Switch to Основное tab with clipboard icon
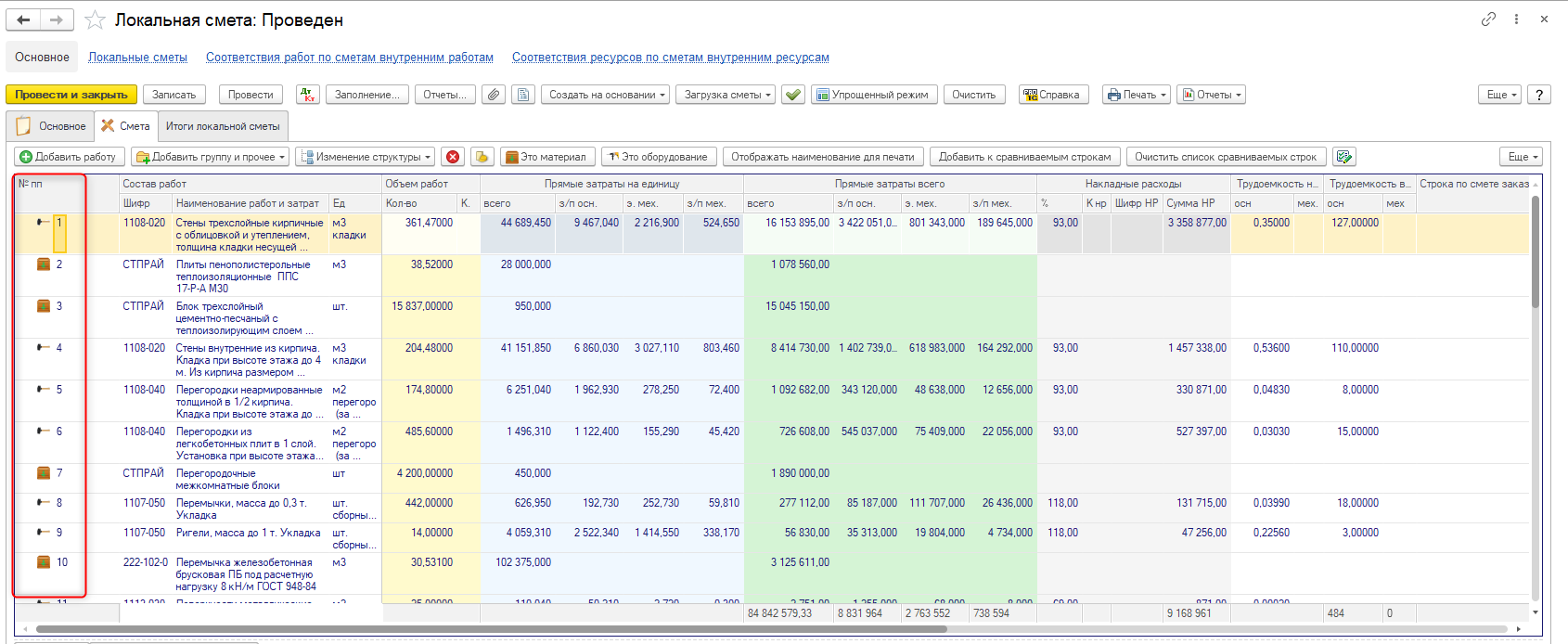Screen dimensions: 1568x644 click(x=50, y=126)
